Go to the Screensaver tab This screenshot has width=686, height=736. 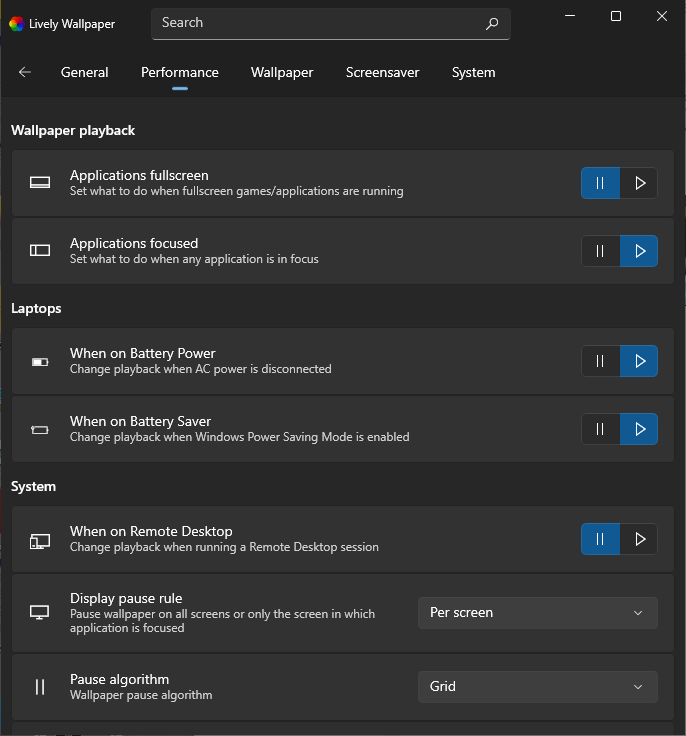[x=382, y=72]
